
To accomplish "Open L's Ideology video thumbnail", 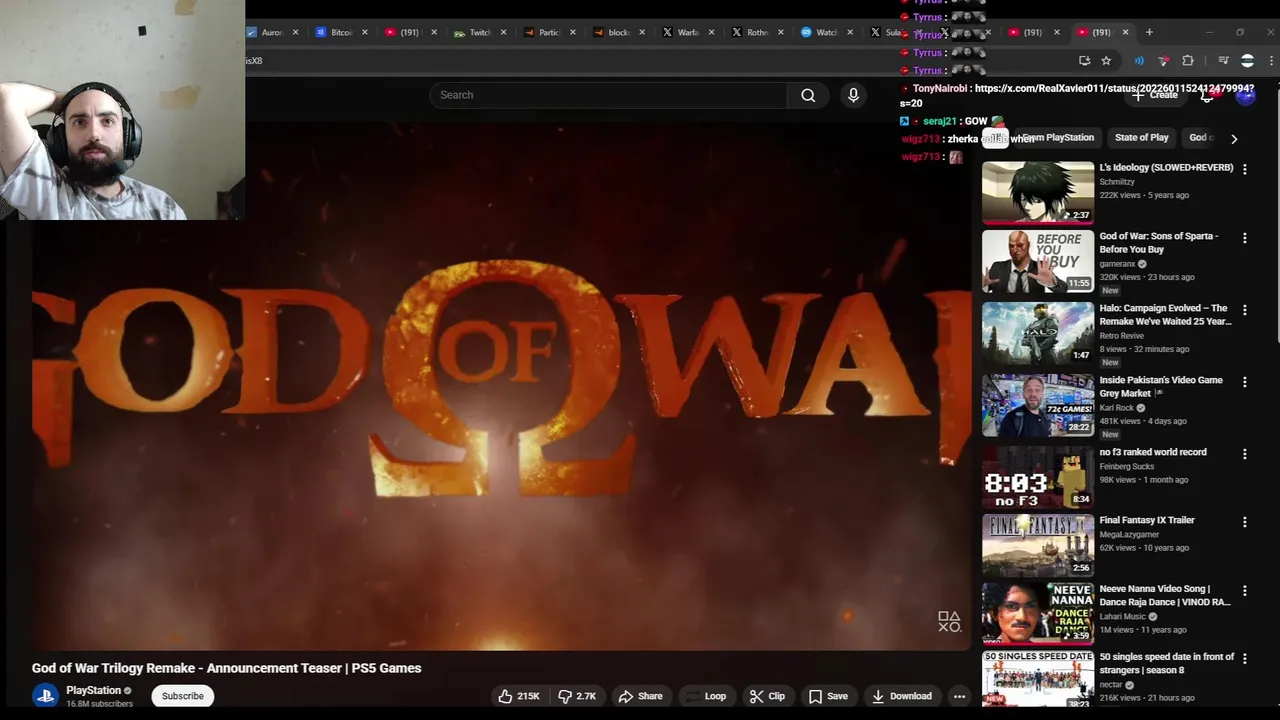I will point(1038,193).
